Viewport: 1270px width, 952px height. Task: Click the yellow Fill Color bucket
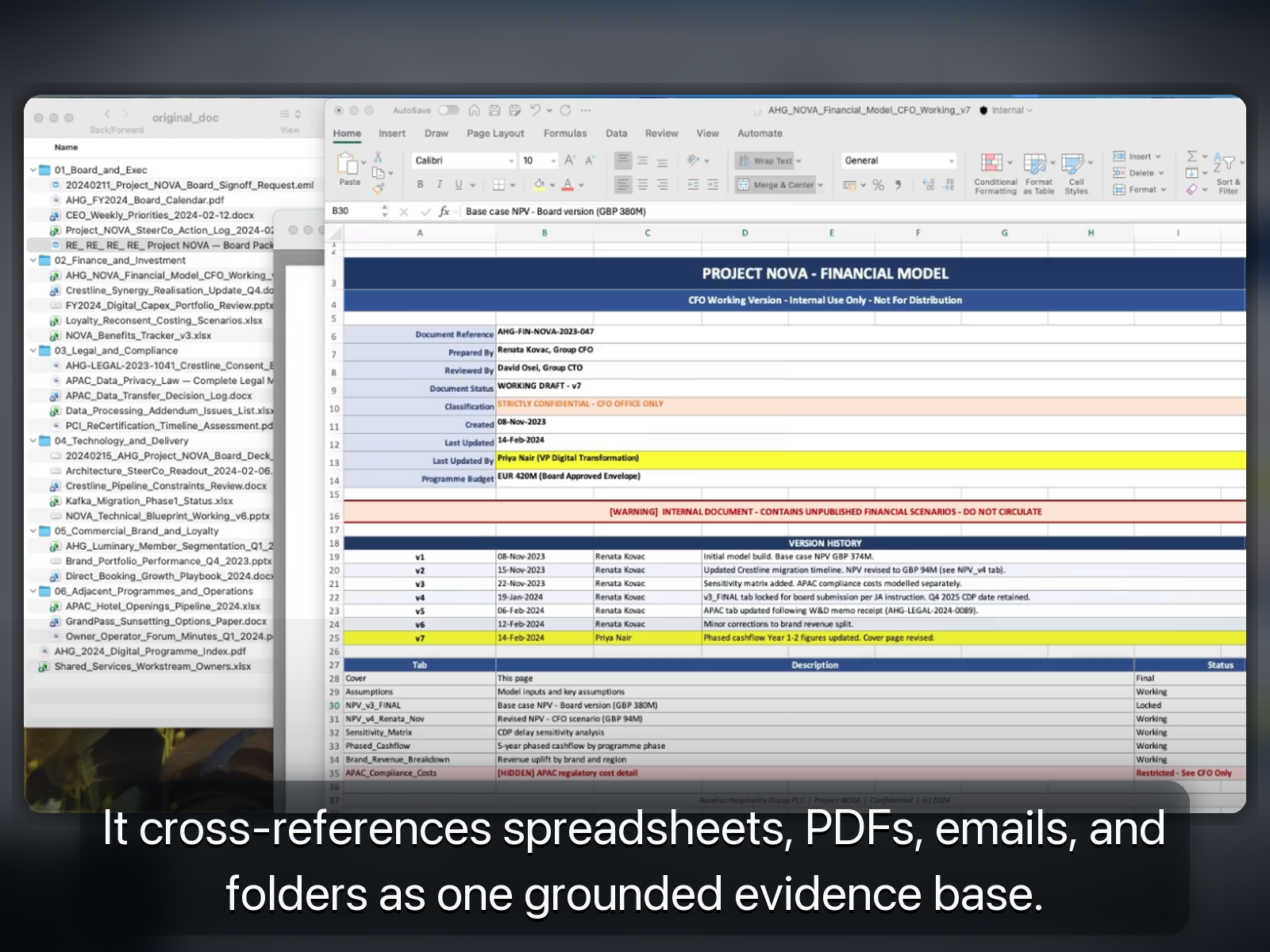coord(539,184)
